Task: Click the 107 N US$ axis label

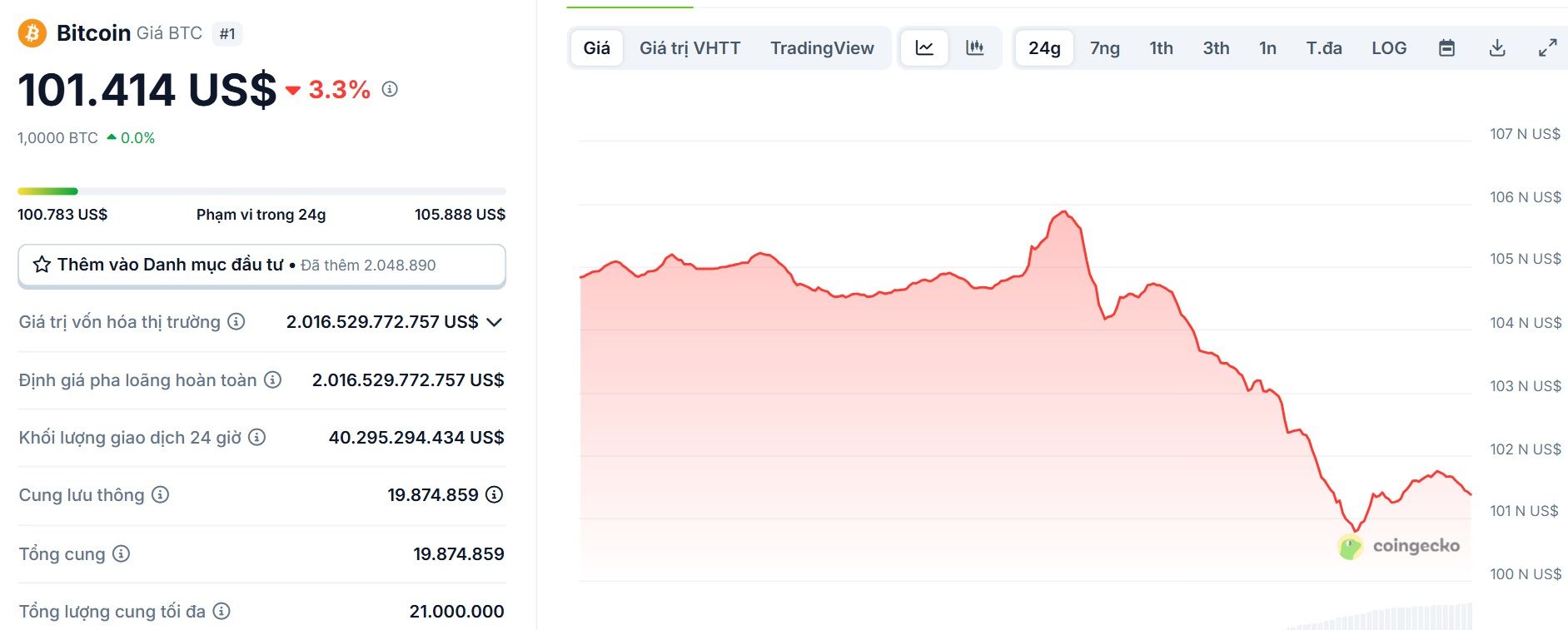Action: [x=1525, y=134]
